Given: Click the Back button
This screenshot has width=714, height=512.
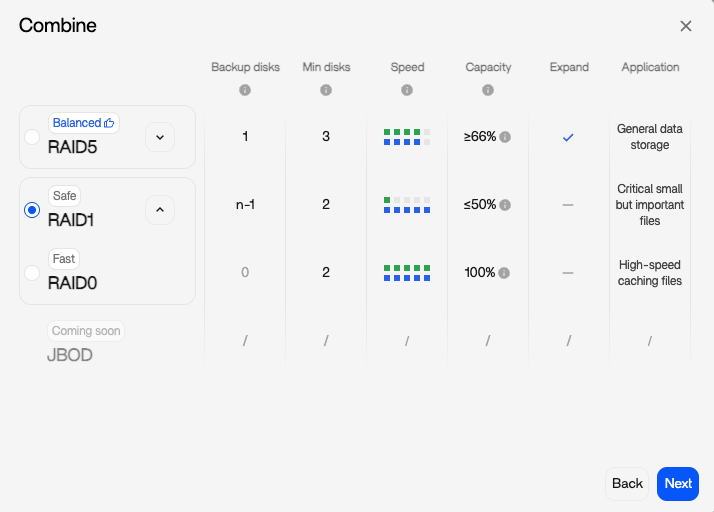Looking at the screenshot, I should (x=627, y=484).
